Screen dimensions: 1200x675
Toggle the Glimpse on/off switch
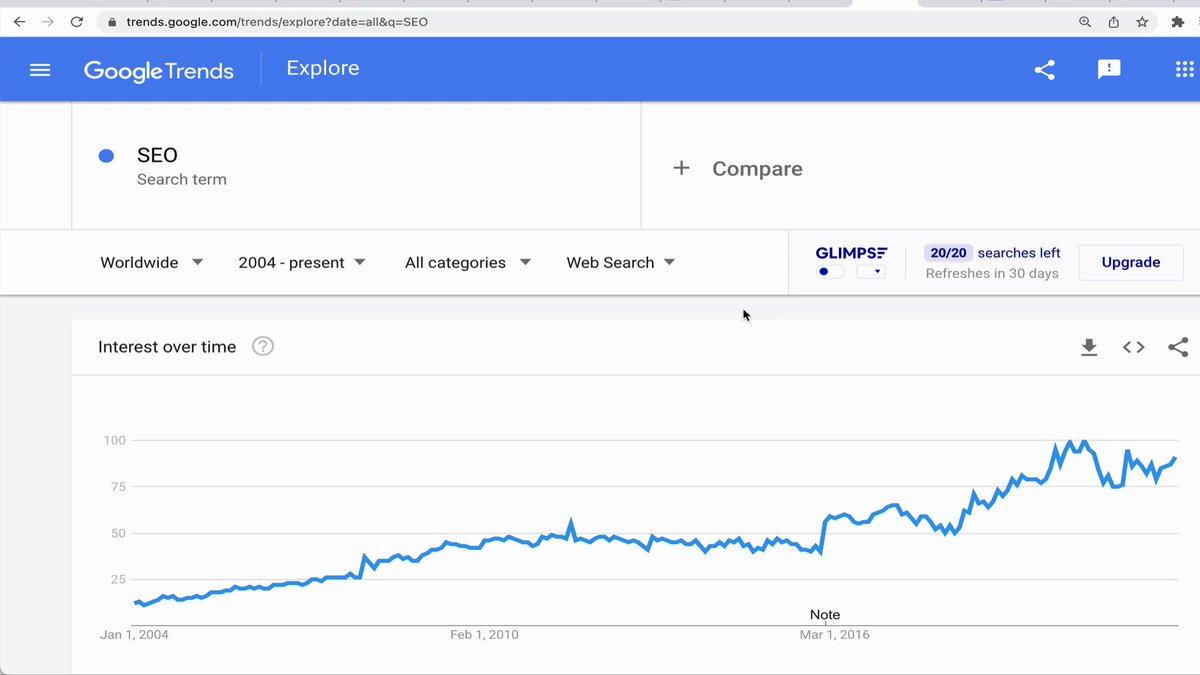click(831, 272)
